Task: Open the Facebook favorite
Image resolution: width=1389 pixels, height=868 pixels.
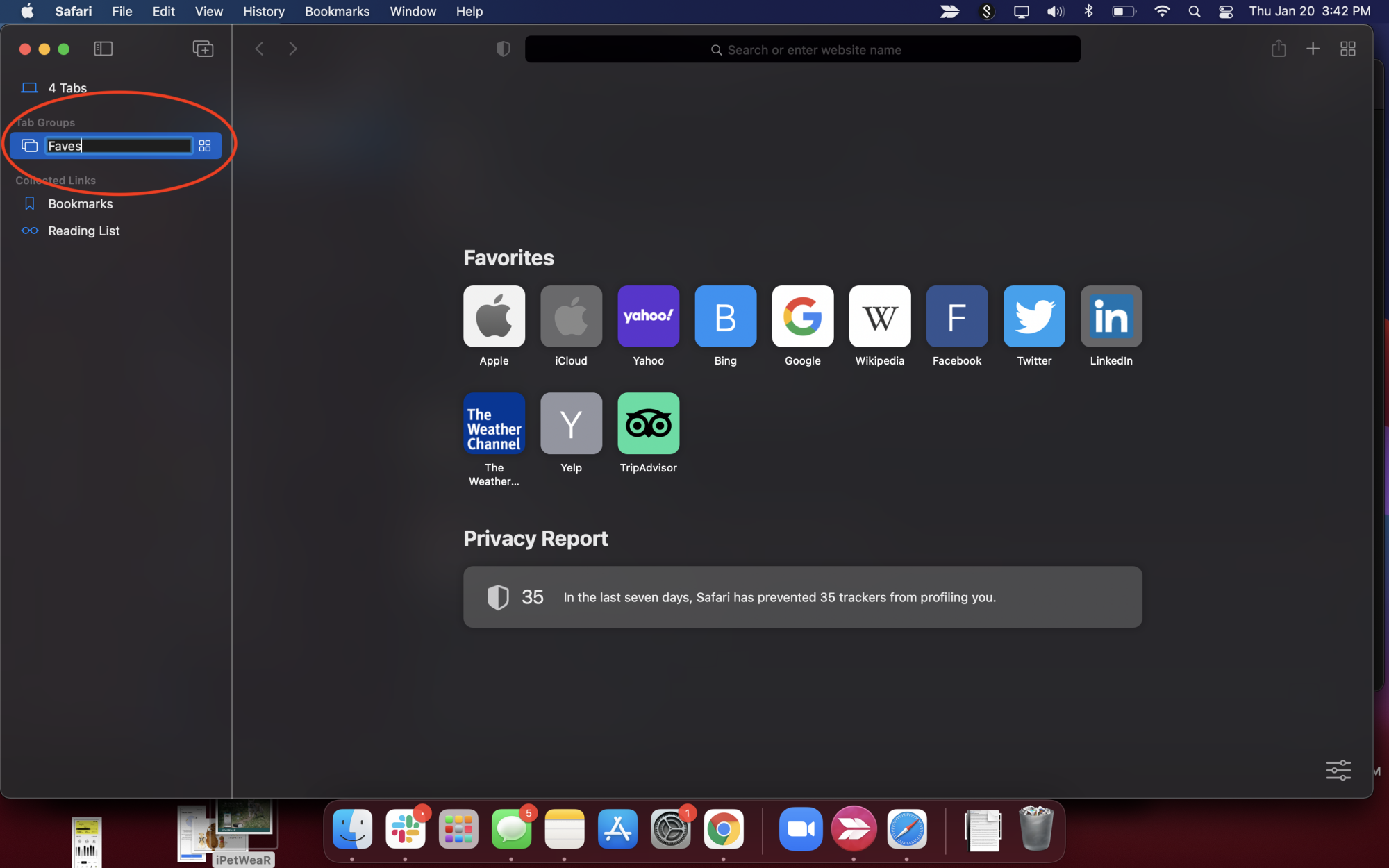Action: (x=956, y=316)
